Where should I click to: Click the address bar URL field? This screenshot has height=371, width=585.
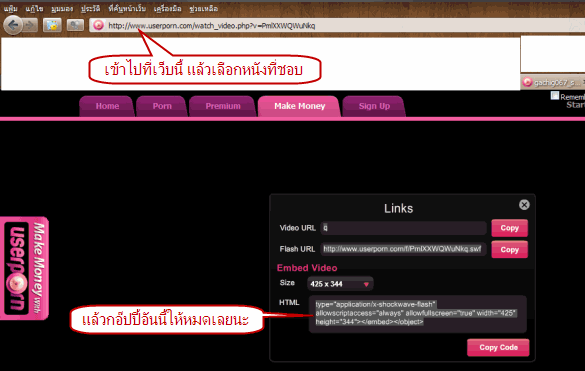pyautogui.click(x=336, y=25)
